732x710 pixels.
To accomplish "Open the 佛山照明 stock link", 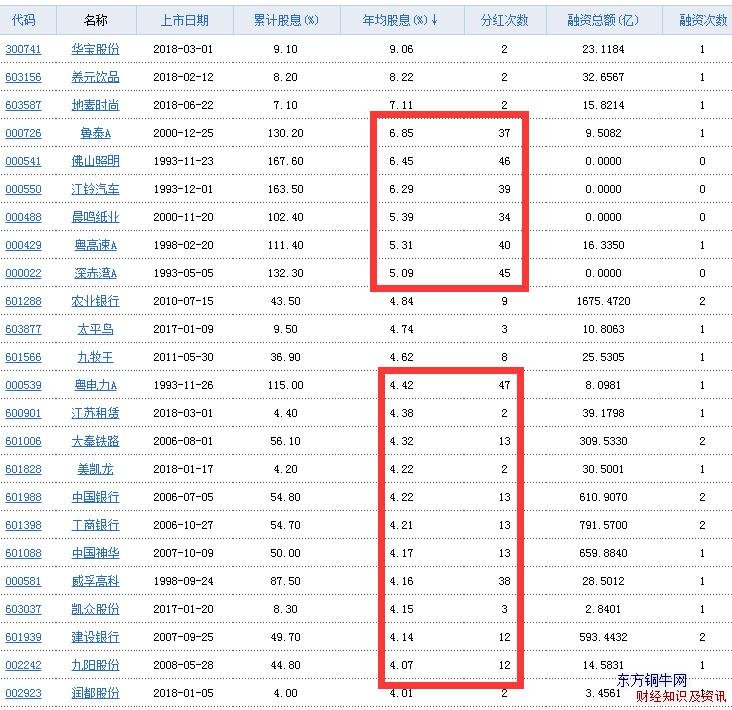I will (95, 161).
